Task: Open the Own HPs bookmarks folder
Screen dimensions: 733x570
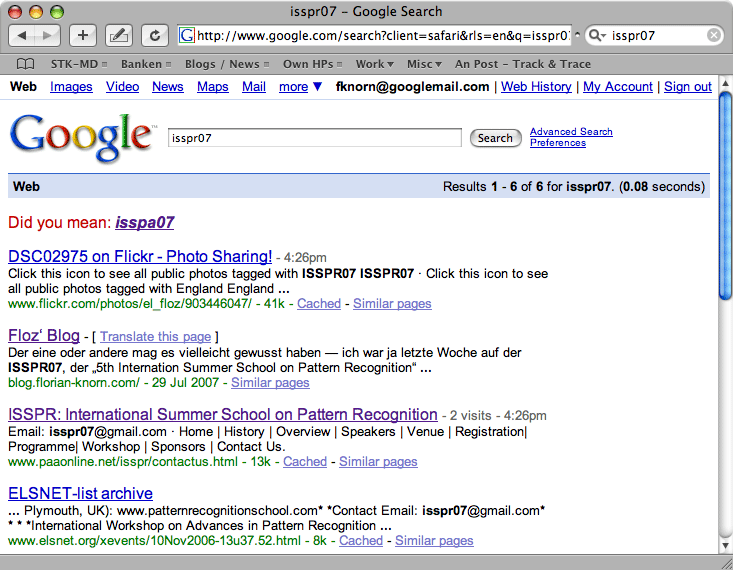Action: click(312, 64)
